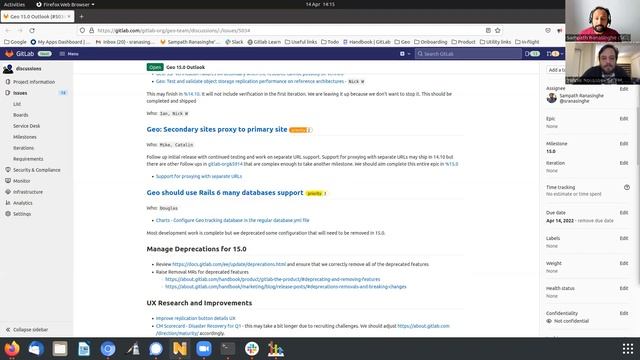Go back with the browser back arrow
This screenshot has width=640, height=360.
coord(8,31)
